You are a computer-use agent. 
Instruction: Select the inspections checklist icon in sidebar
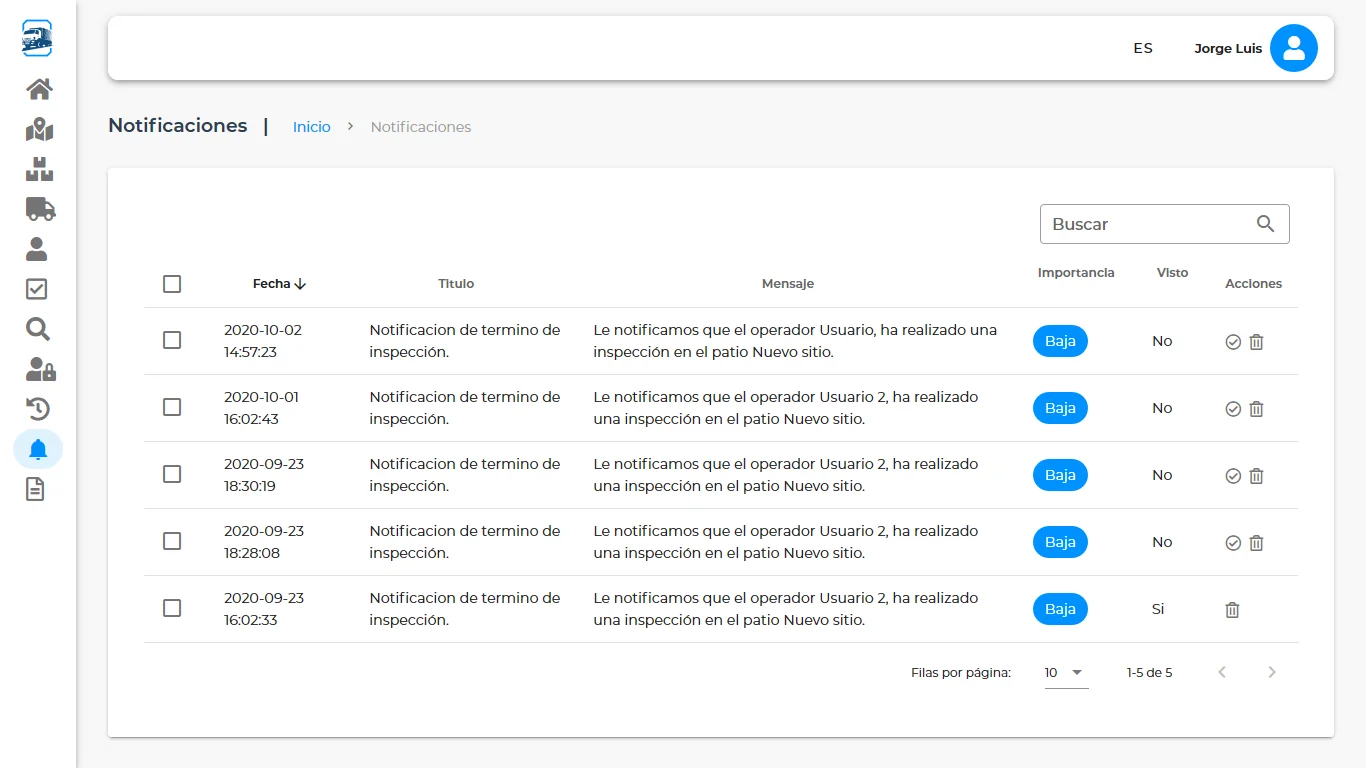click(x=38, y=288)
